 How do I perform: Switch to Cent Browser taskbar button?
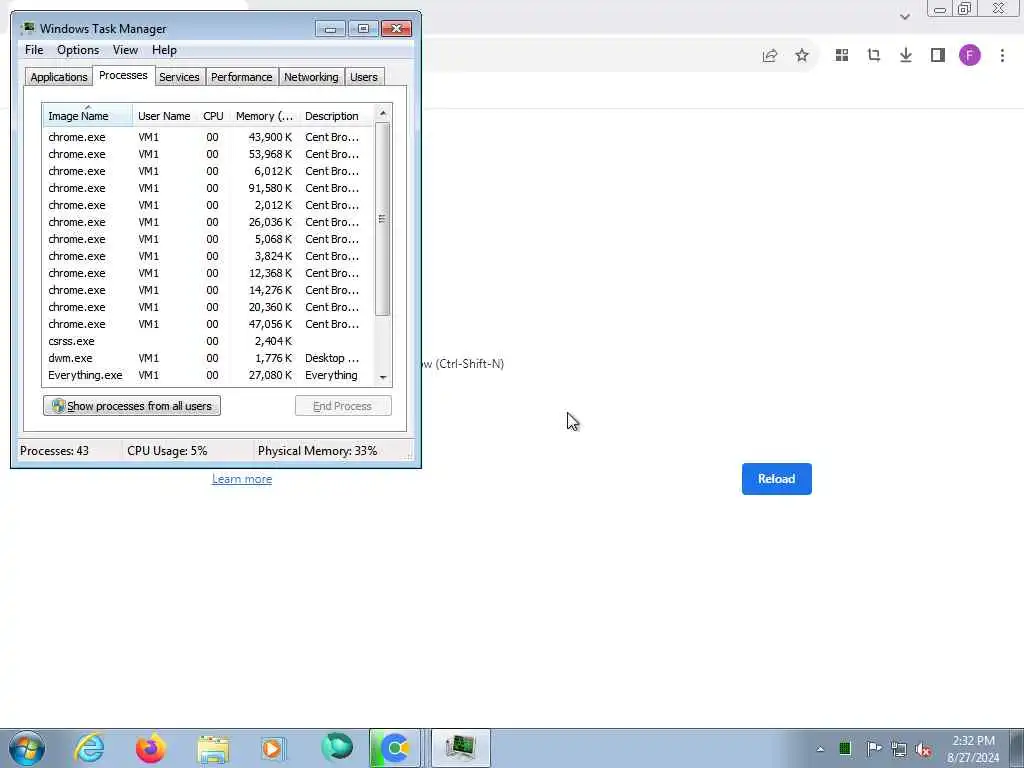tap(394, 748)
